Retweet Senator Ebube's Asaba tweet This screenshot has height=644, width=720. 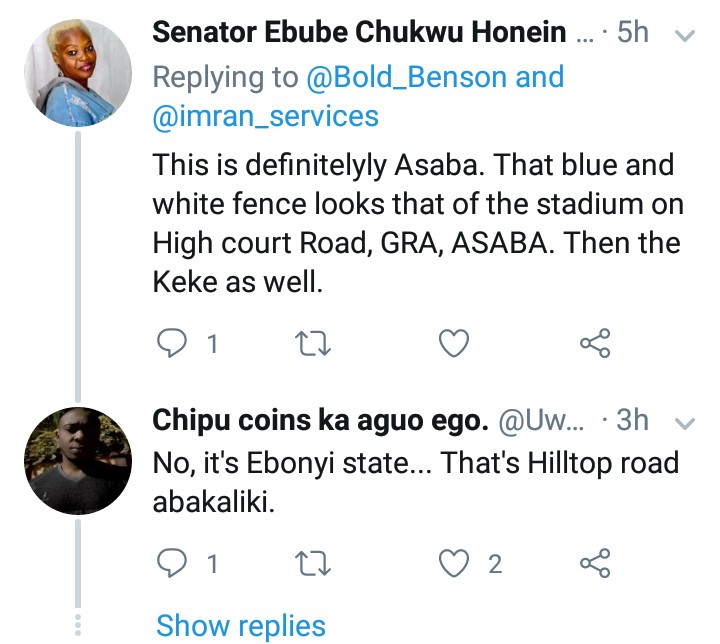tap(314, 344)
